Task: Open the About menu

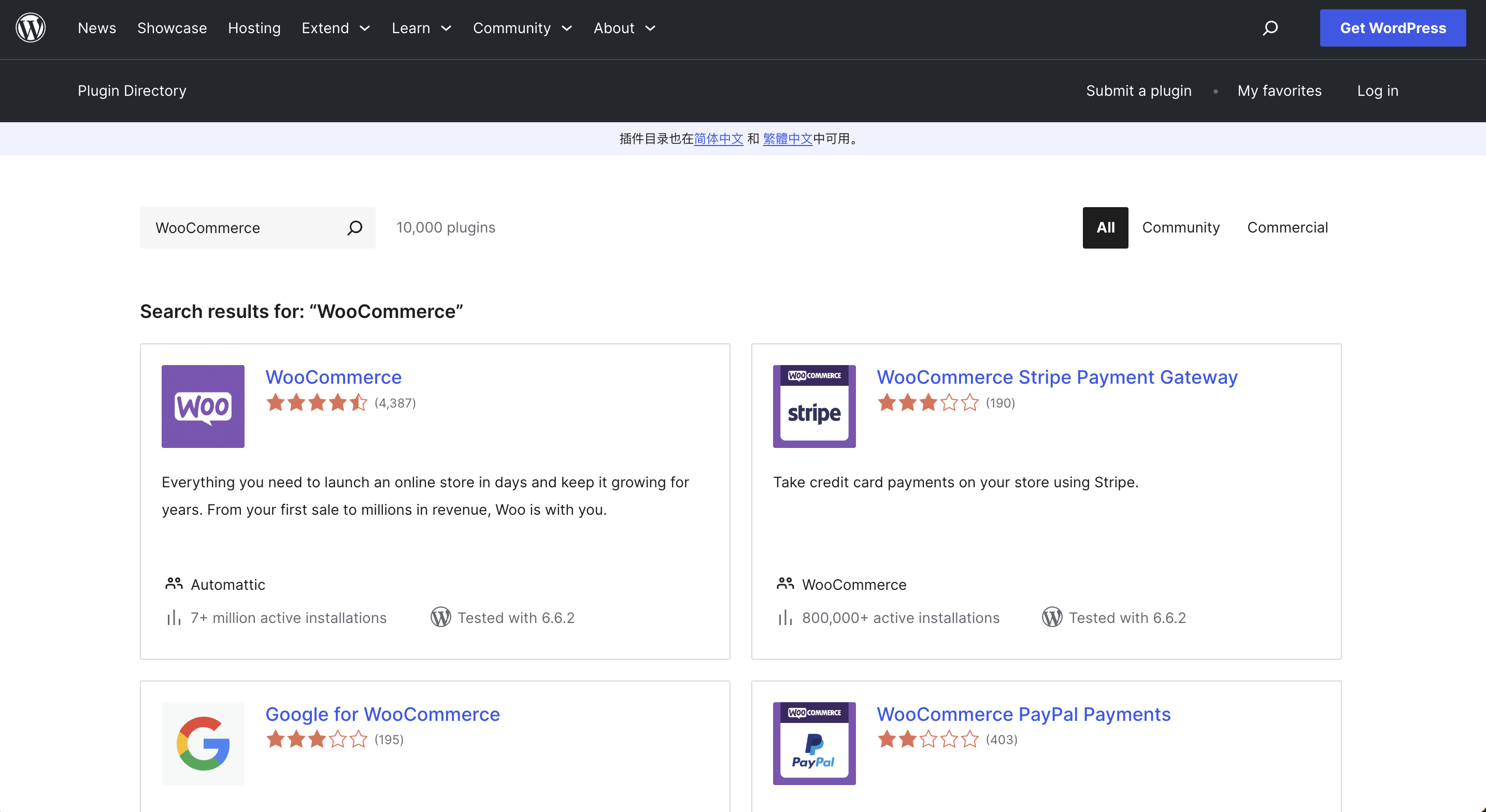Action: coord(614,28)
